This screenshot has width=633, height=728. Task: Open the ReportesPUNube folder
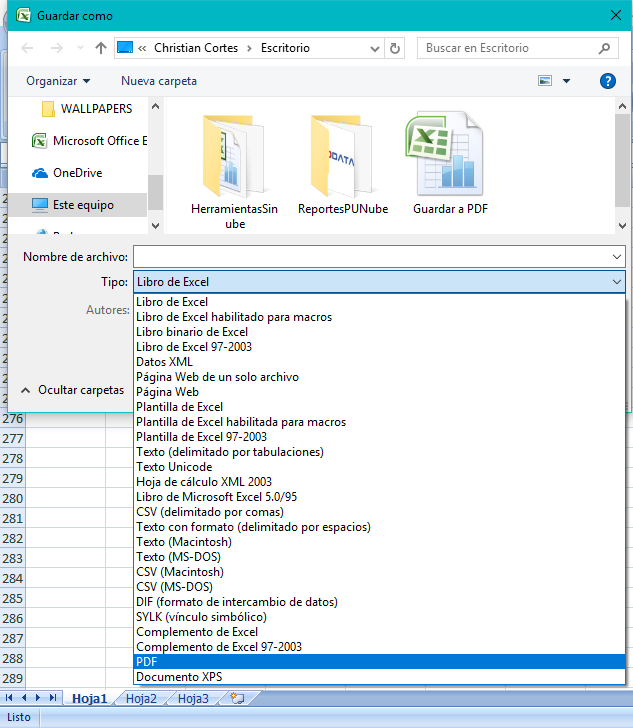(x=343, y=165)
